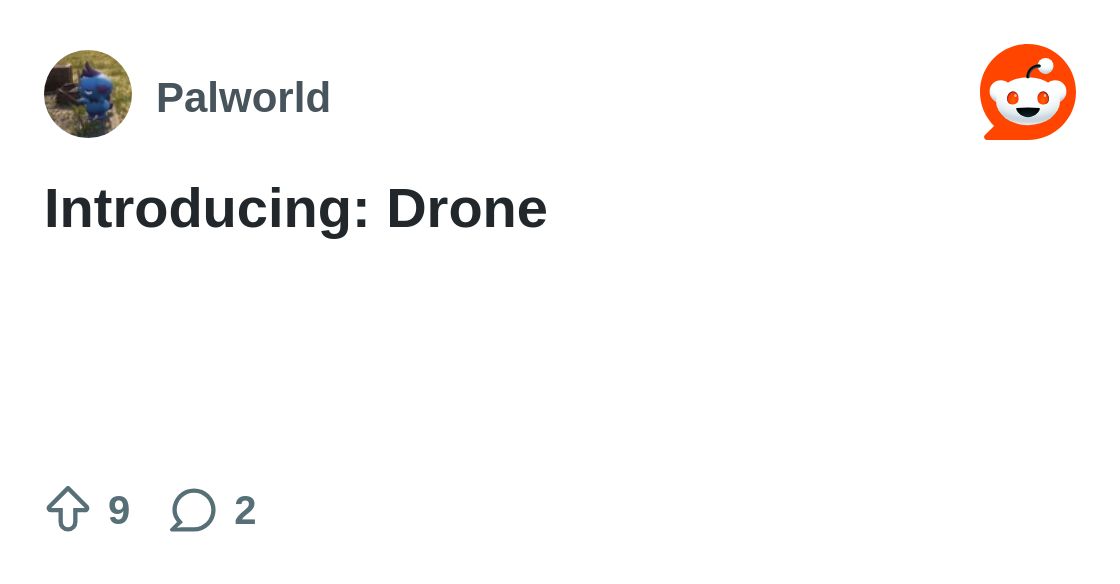1120x584 pixels.
Task: Go to Reddit home via orange logo
Action: pyautogui.click(x=1028, y=92)
